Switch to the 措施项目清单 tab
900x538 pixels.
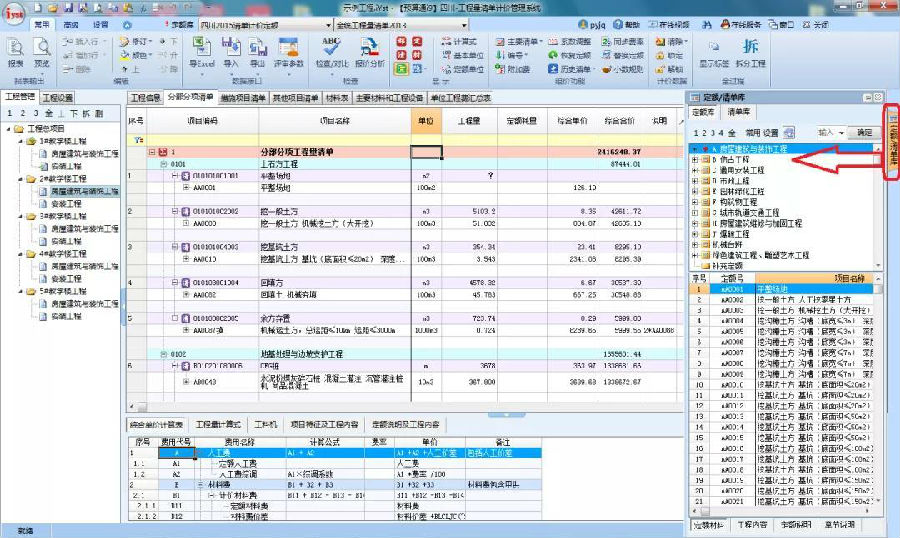click(242, 97)
